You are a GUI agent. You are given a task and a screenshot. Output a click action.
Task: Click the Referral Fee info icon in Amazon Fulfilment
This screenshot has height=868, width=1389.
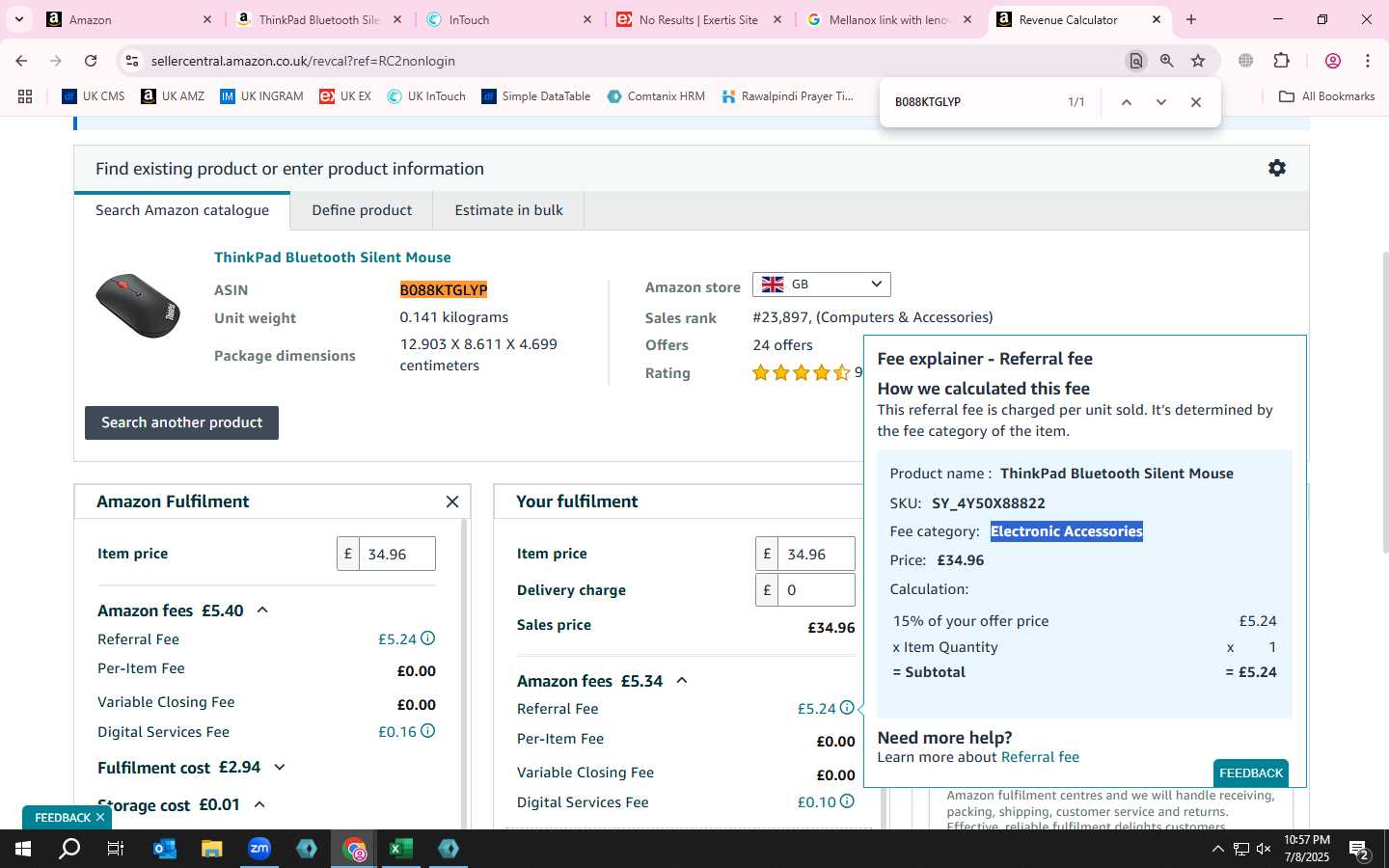[x=428, y=638]
